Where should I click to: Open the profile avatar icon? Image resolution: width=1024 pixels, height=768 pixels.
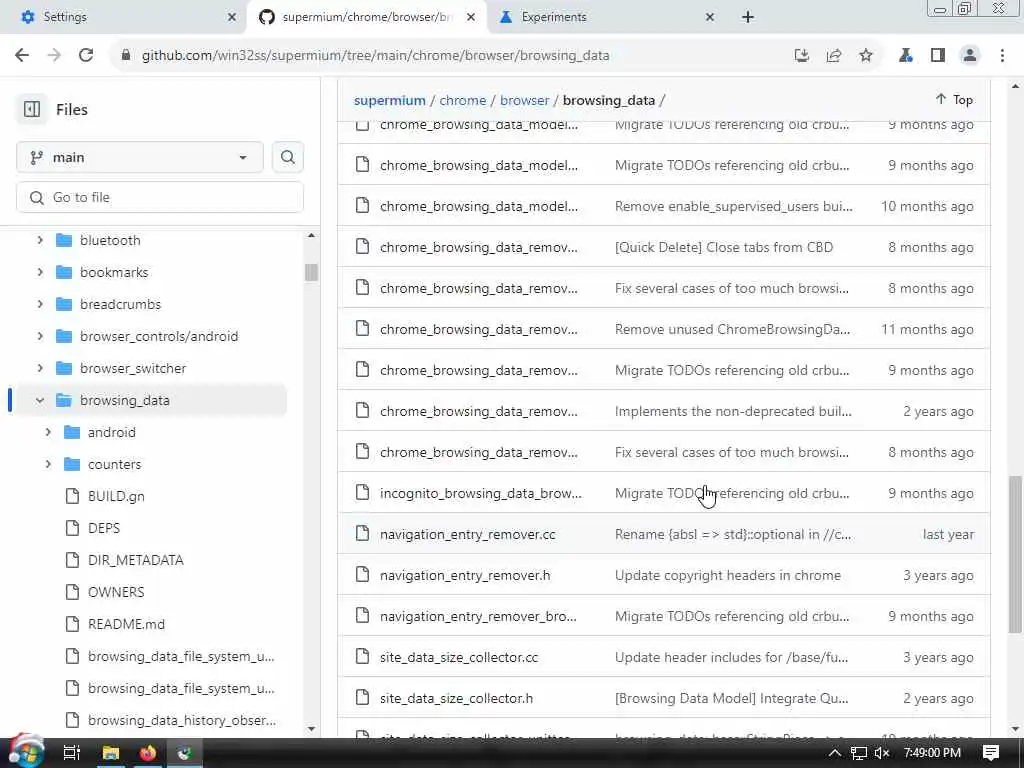(970, 56)
